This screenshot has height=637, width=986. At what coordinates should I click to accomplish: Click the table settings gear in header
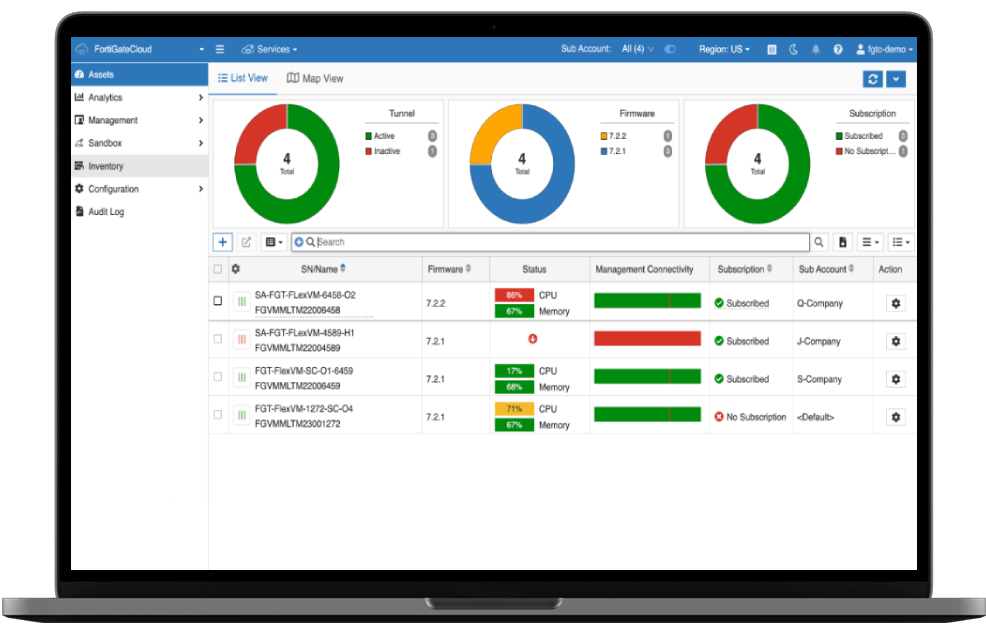236,269
